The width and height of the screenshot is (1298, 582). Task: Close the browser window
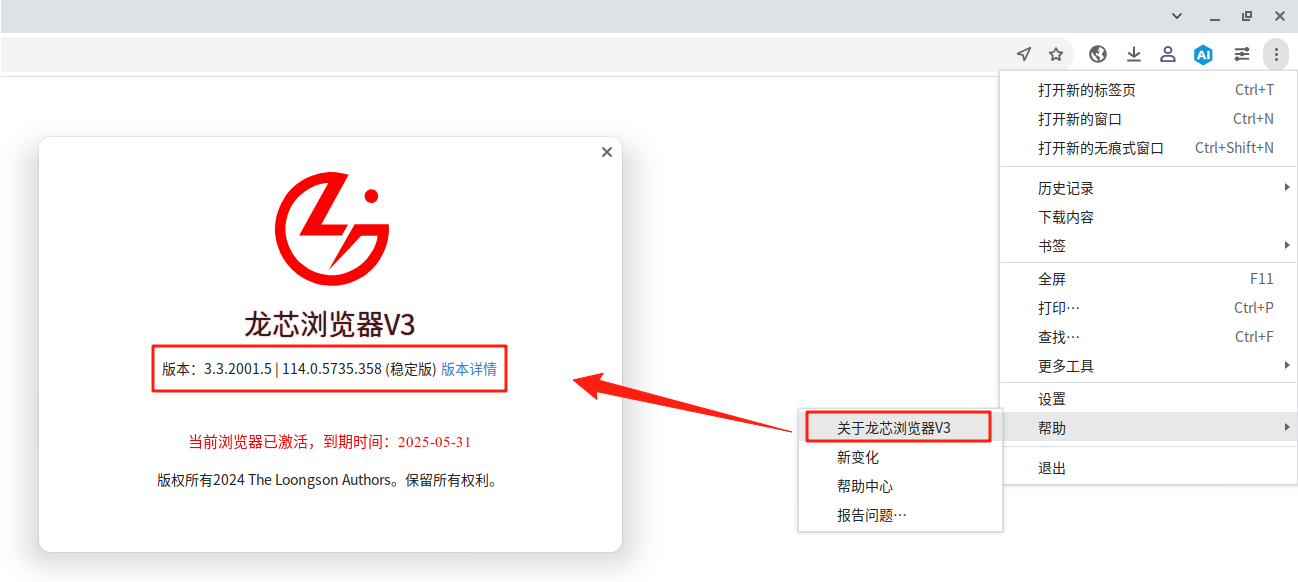[1279, 15]
